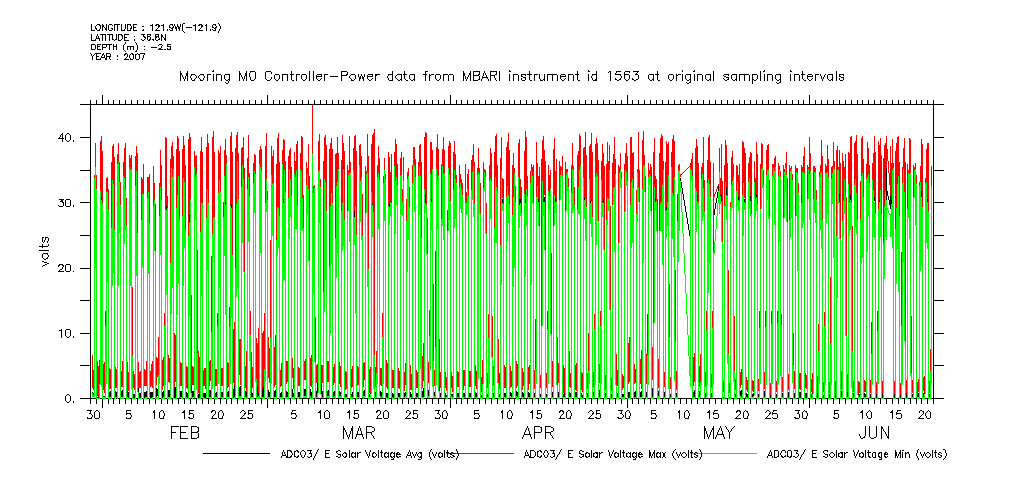Click the plot title about Mooring M0 Controller-Power

click(x=511, y=76)
